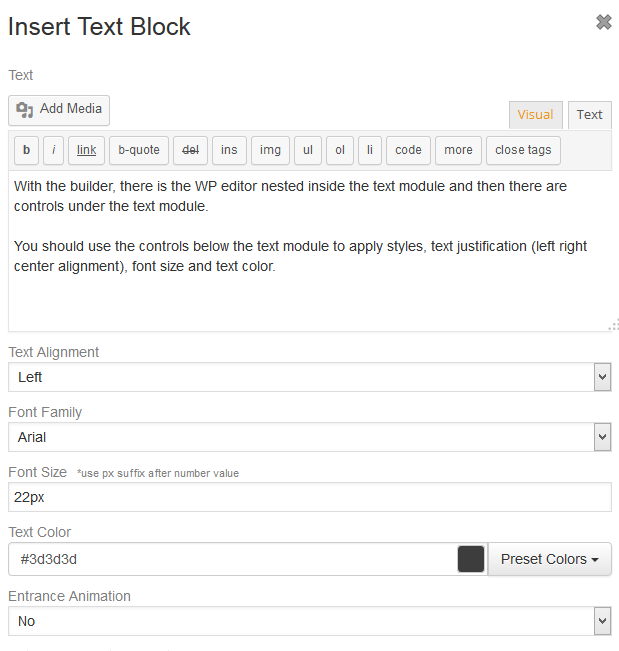Screen dimensions: 619x651
Task: Click the dark gray color swatch
Action: 471,559
